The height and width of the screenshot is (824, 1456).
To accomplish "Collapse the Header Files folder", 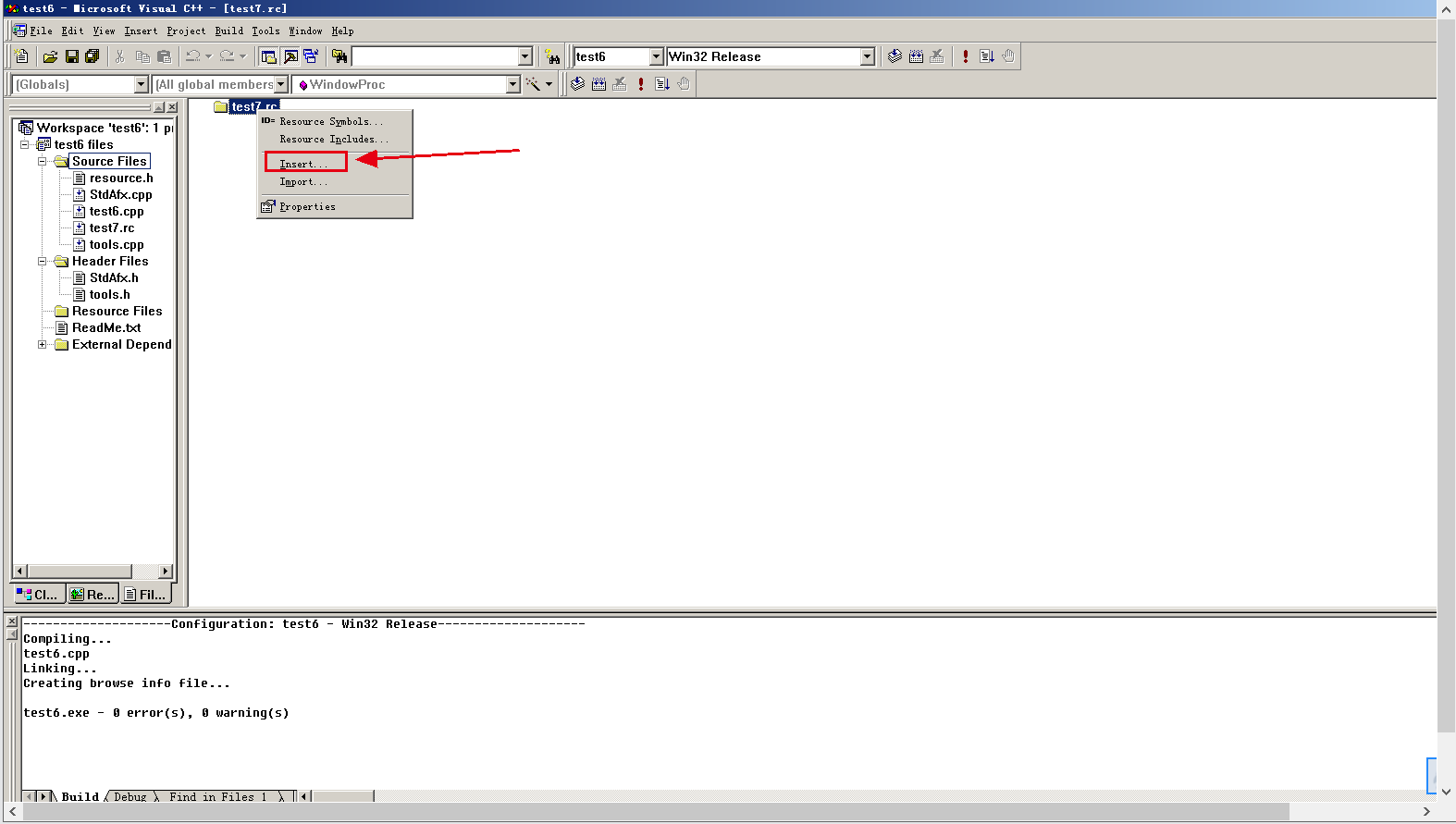I will (42, 261).
